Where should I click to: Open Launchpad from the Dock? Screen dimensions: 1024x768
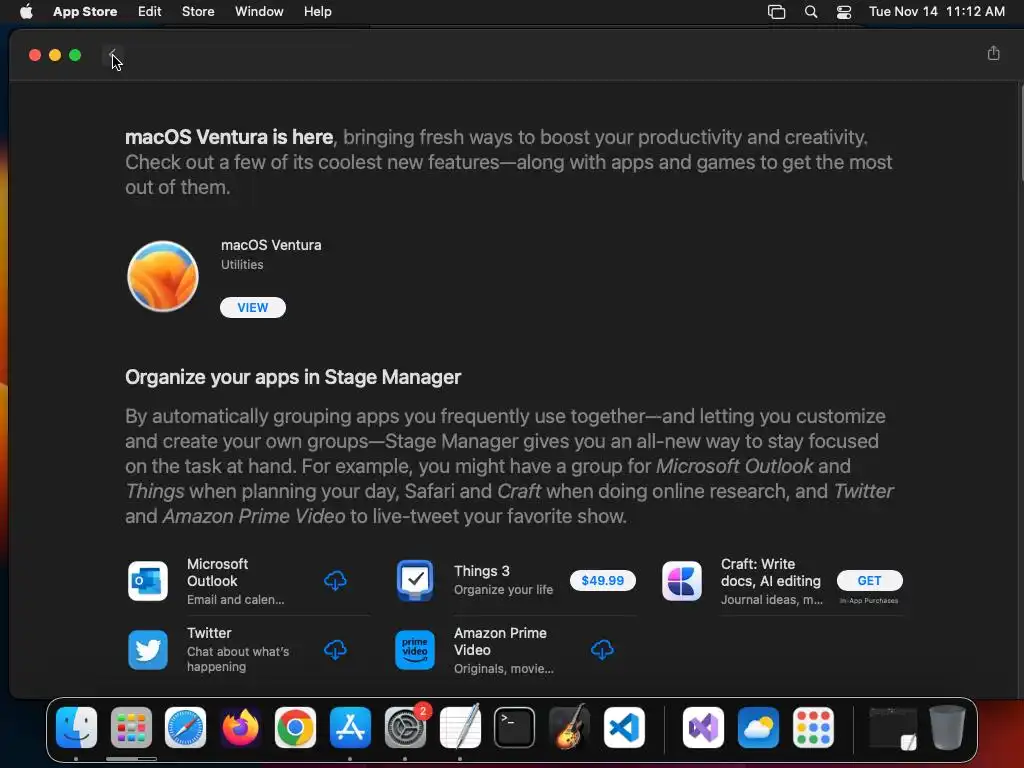(x=131, y=727)
